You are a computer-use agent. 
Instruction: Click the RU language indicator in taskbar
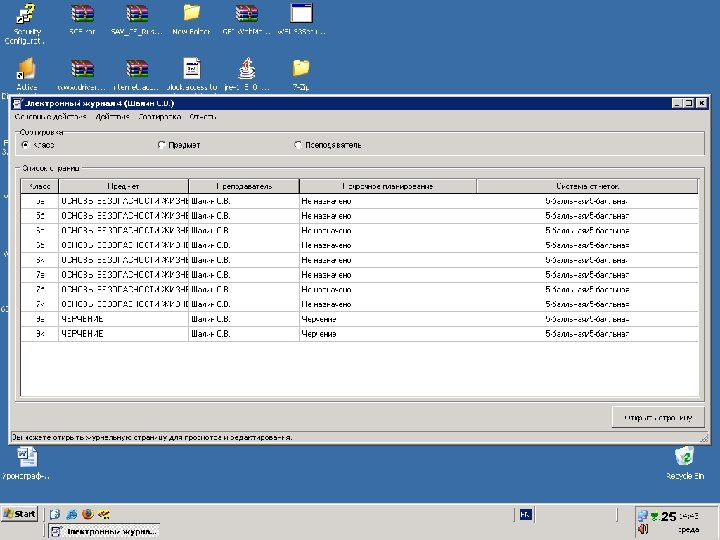pos(525,514)
